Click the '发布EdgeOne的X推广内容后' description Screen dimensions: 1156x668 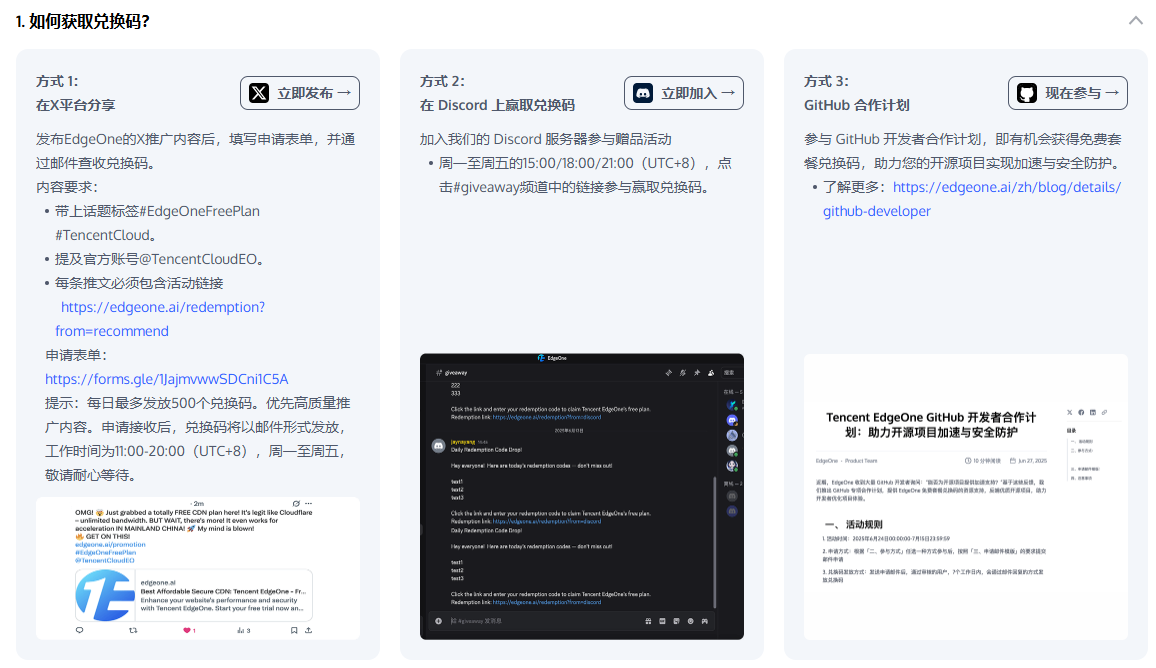click(x=195, y=151)
